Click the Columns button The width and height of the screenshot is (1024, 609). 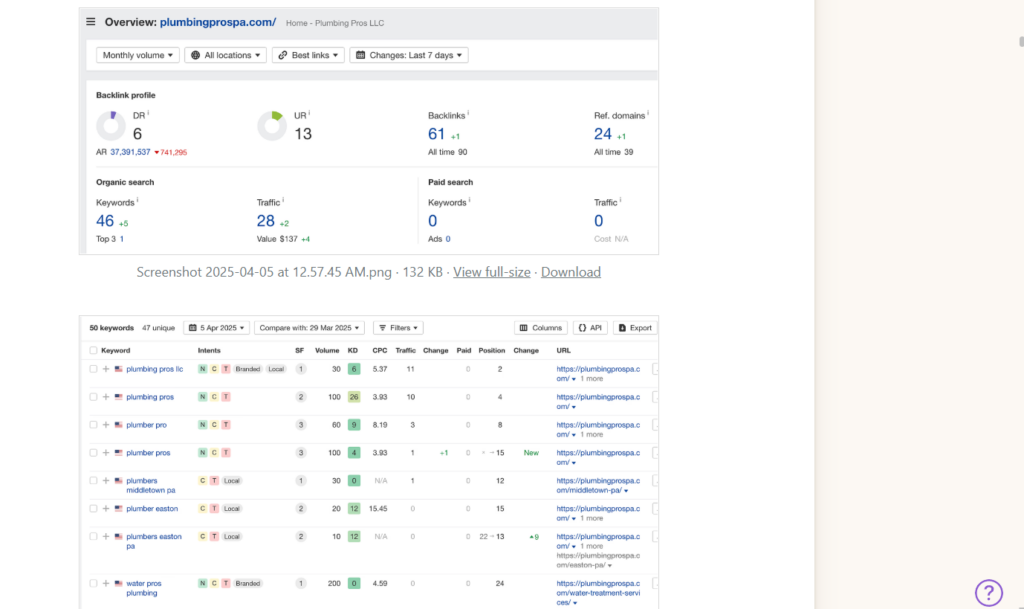point(541,327)
